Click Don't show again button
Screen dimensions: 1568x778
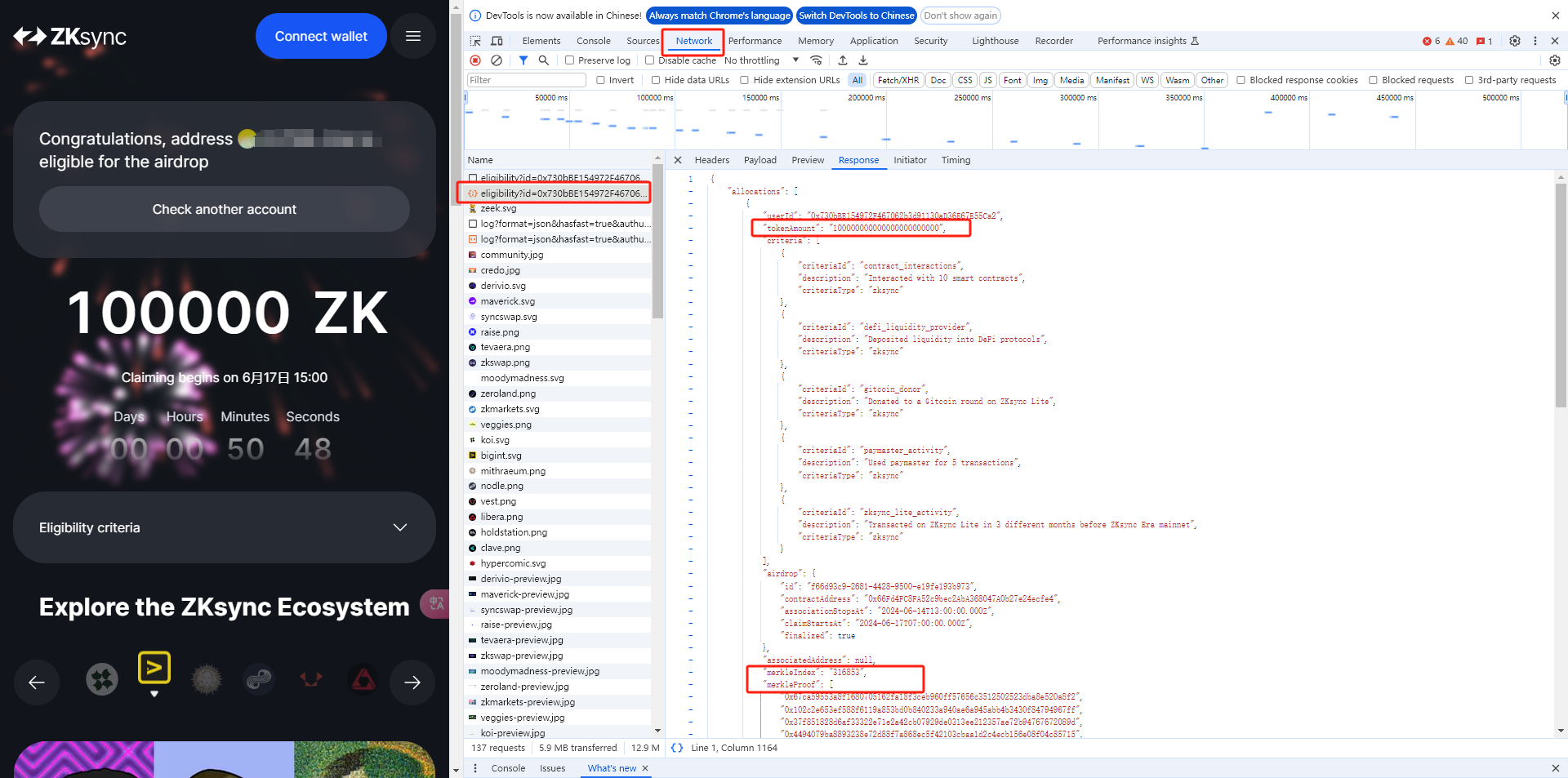tap(960, 16)
